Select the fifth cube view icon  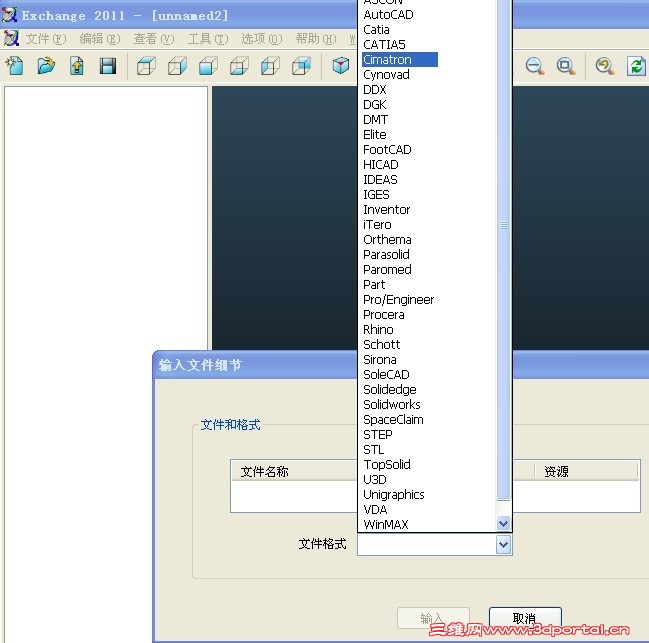pos(270,66)
